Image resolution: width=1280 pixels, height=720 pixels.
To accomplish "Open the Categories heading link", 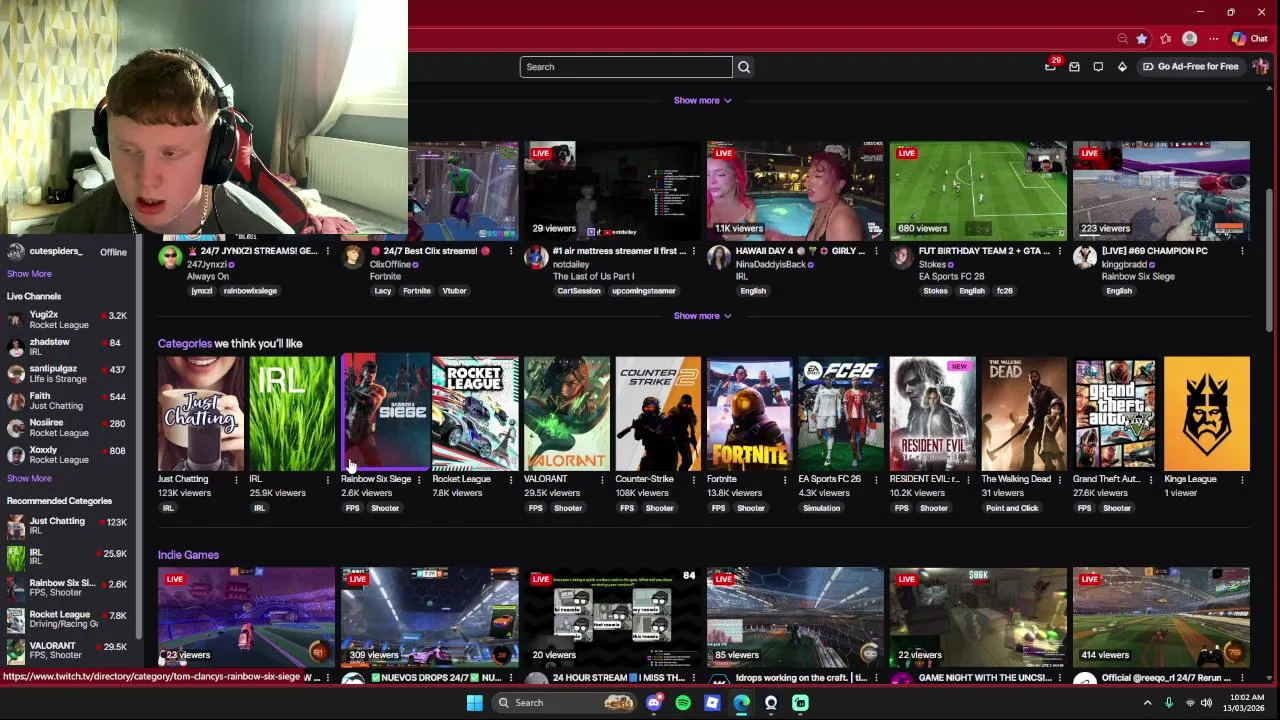I will [x=184, y=343].
